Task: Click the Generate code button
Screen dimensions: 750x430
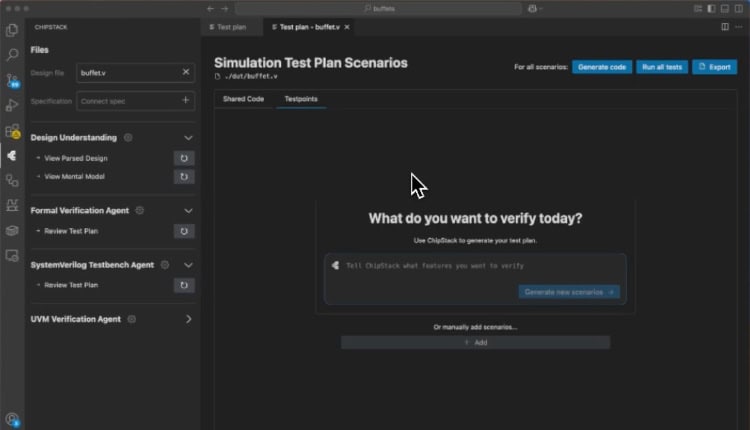Action: pos(602,67)
